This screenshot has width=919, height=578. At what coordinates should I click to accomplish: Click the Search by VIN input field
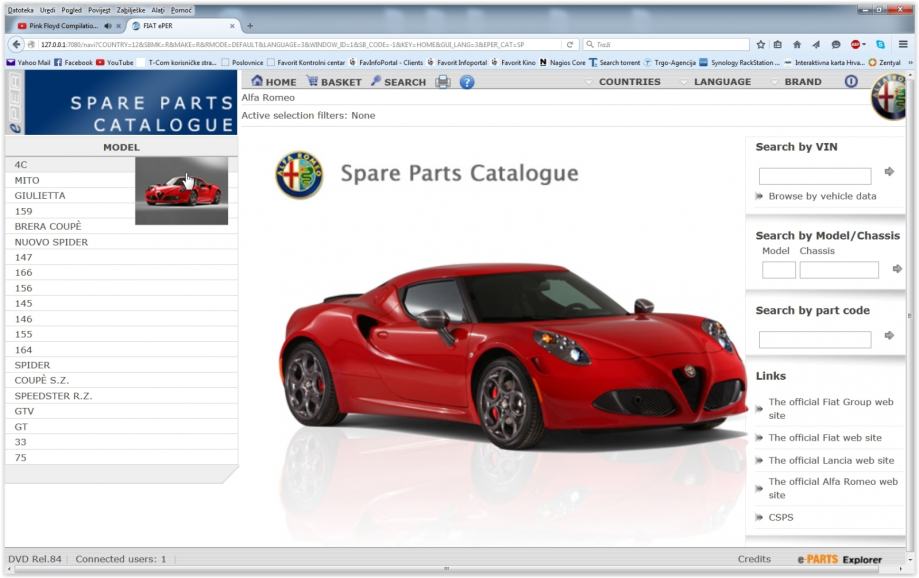tap(814, 176)
